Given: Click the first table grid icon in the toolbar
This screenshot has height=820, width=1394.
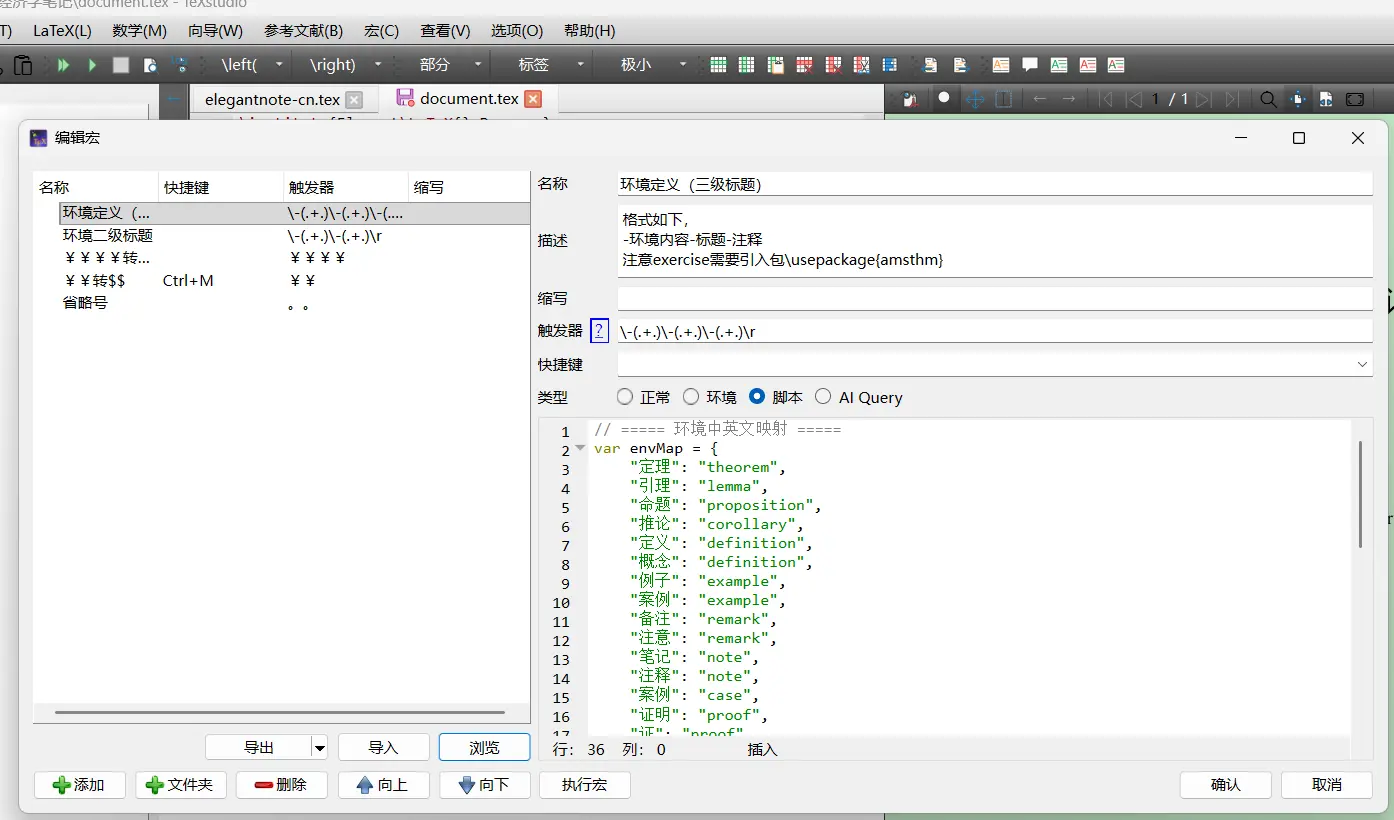Looking at the screenshot, I should 718,65.
